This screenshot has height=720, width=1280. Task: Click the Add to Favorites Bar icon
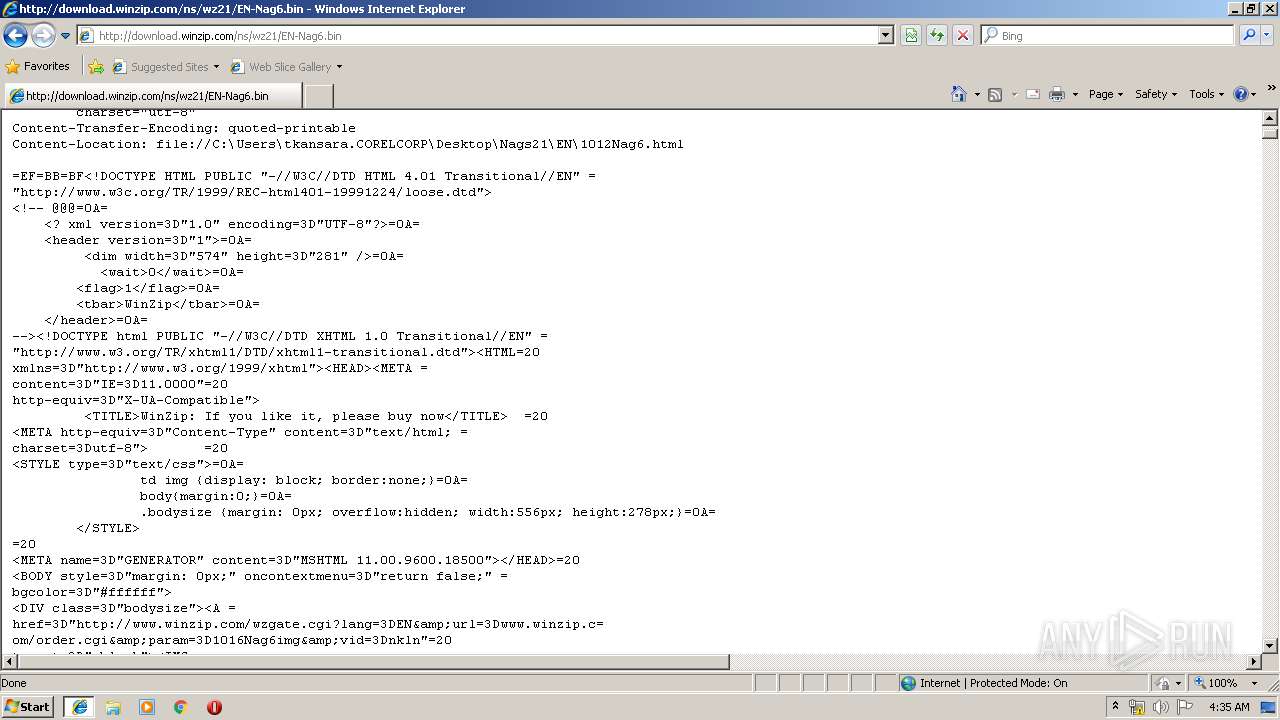96,67
